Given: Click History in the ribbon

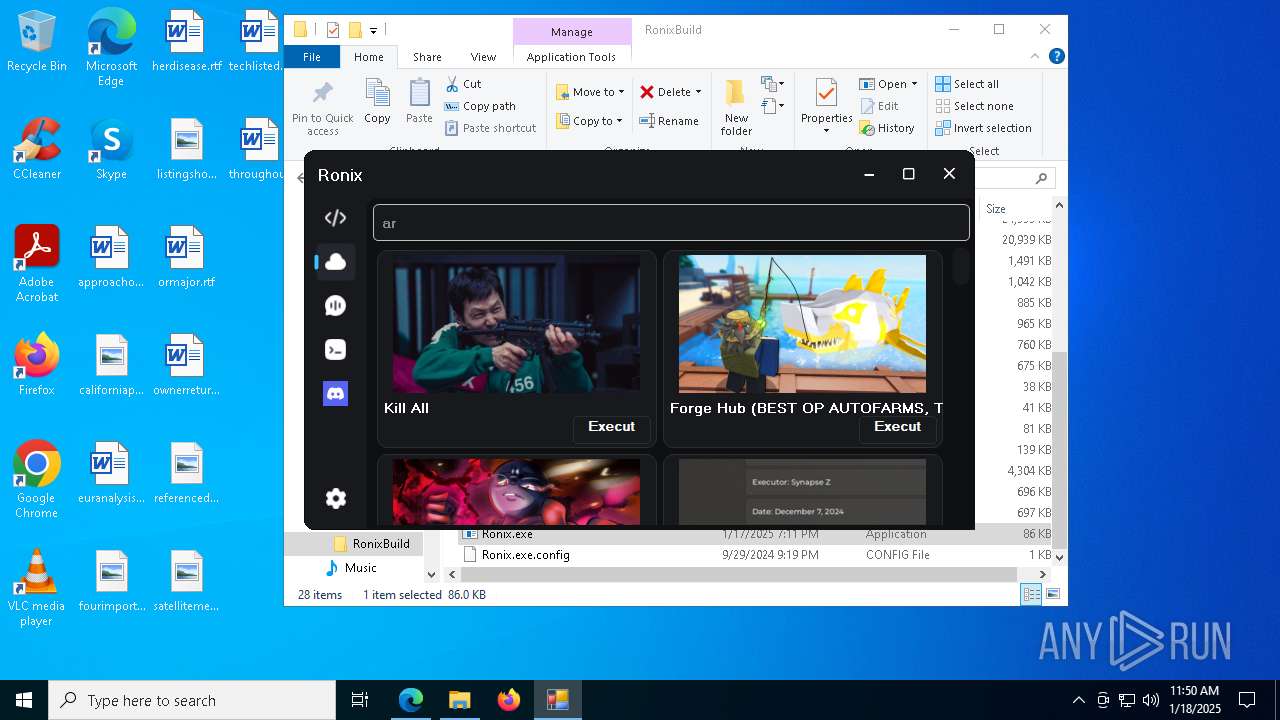Looking at the screenshot, I should (x=887, y=128).
